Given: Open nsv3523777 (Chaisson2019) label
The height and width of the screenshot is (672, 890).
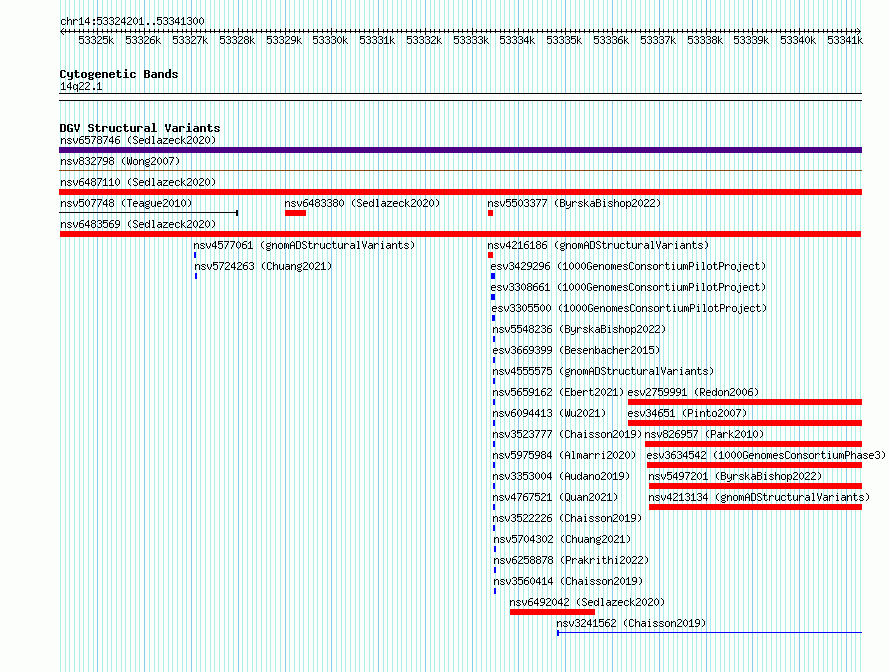Looking at the screenshot, I should (567, 434).
